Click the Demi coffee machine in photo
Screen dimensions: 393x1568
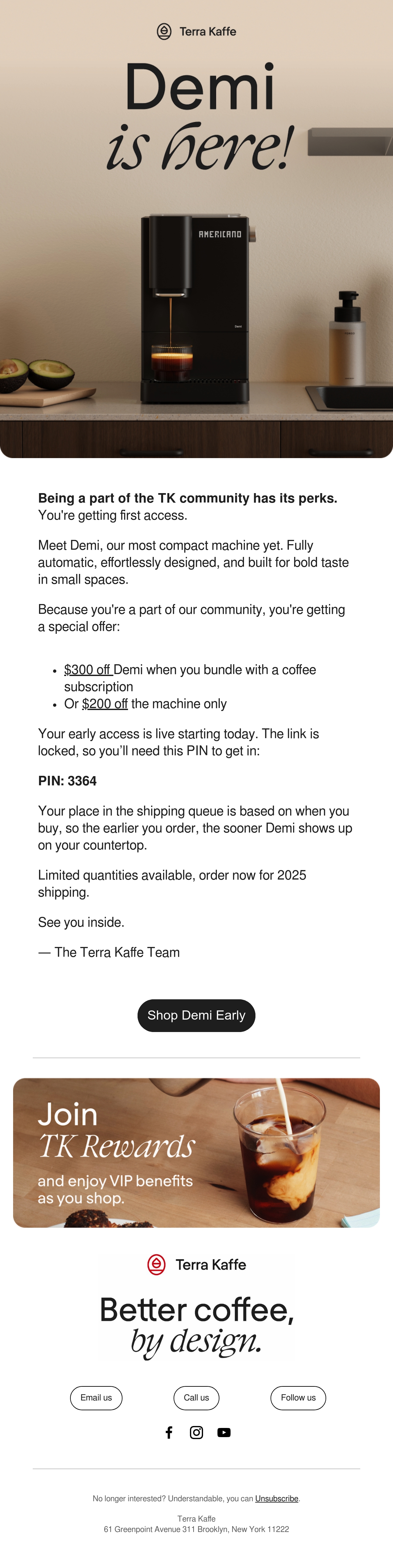(195, 309)
